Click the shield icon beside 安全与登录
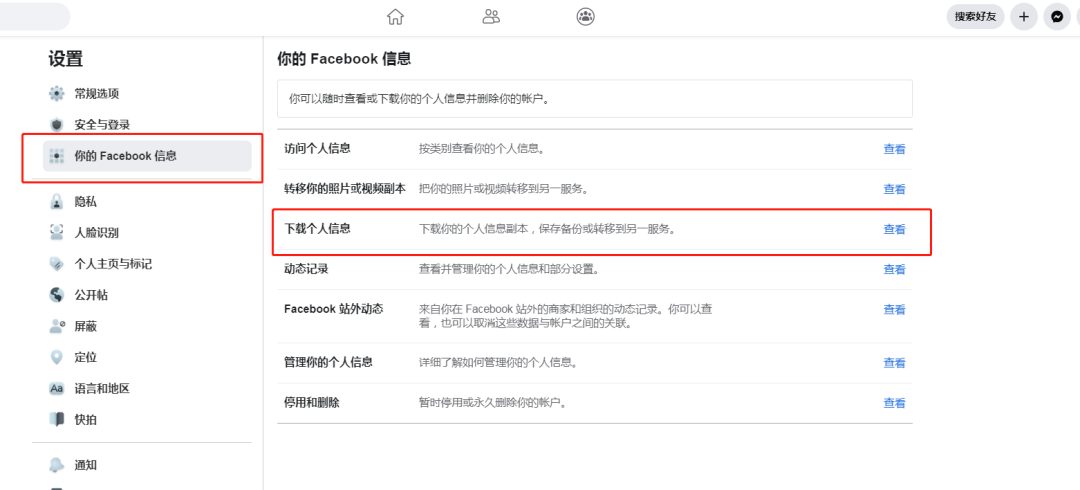Image resolution: width=1080 pixels, height=490 pixels. pyautogui.click(x=56, y=125)
